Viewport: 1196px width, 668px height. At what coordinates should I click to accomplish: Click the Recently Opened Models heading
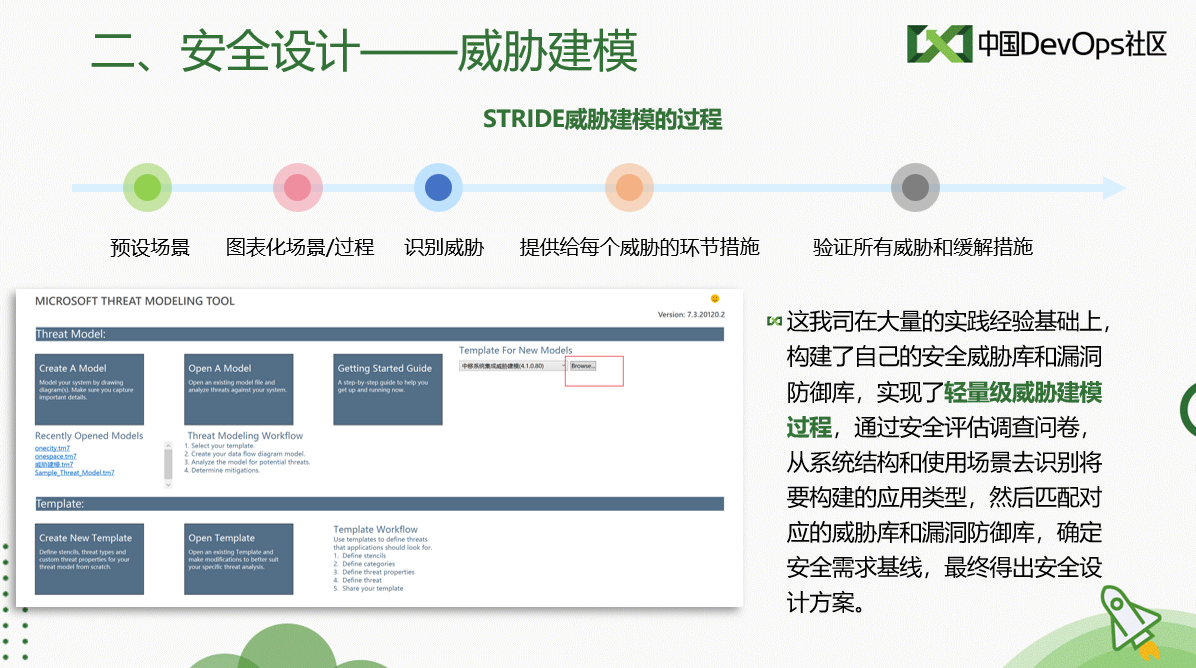[x=89, y=436]
